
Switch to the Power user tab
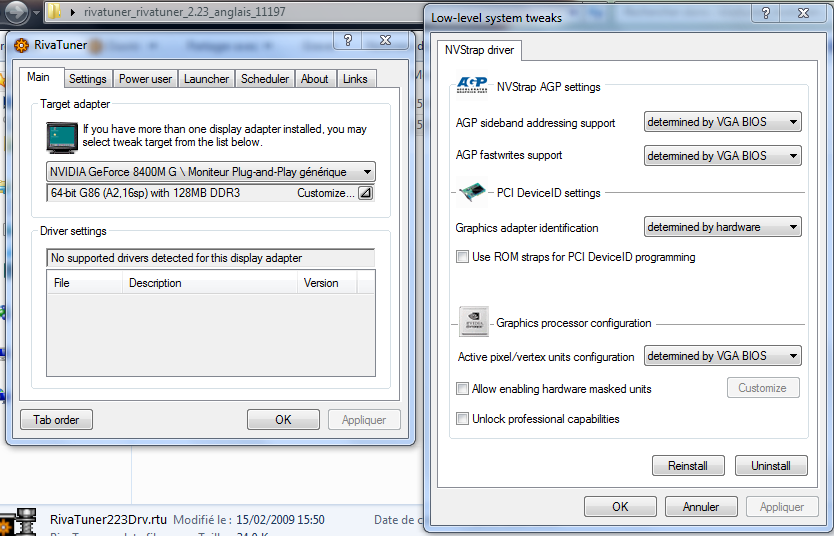(x=145, y=79)
